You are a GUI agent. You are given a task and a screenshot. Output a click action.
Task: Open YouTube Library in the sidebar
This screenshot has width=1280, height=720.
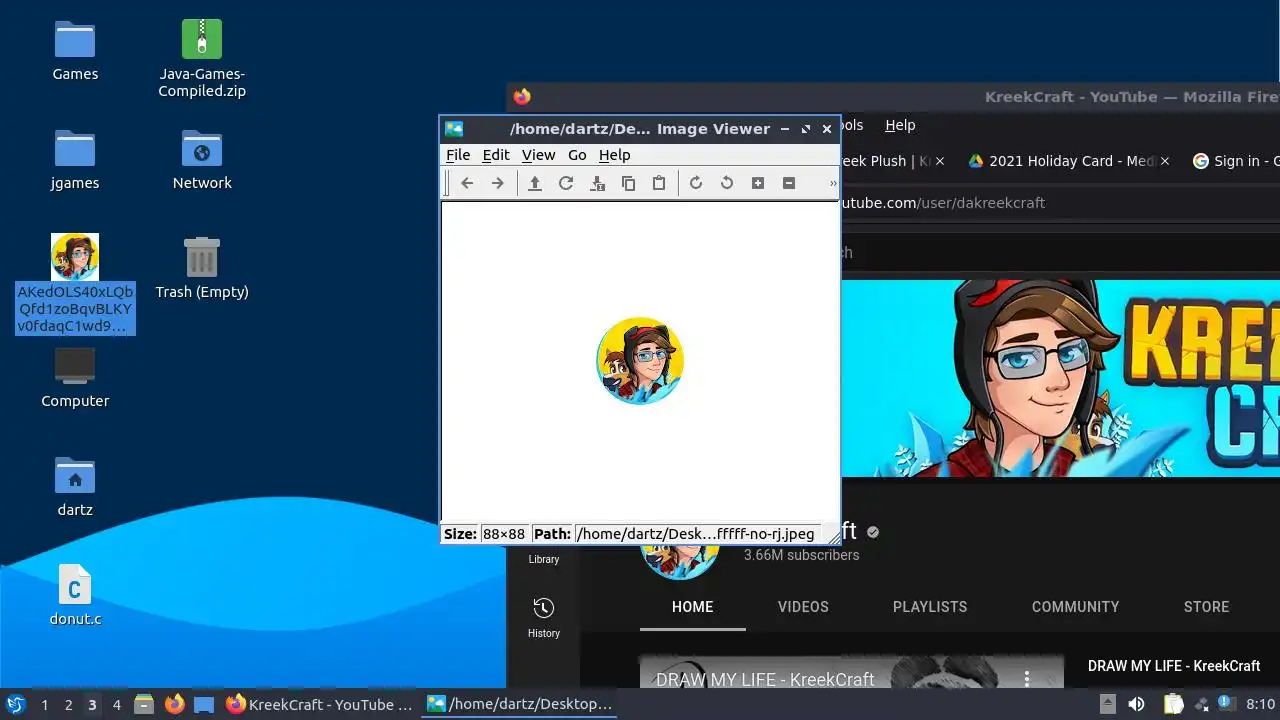click(544, 559)
